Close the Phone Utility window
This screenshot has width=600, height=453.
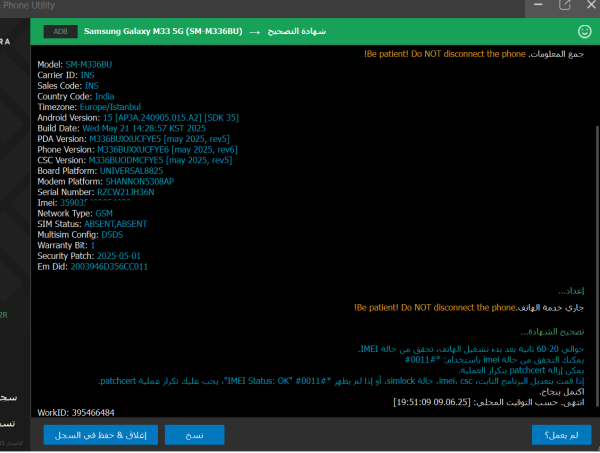click(591, 5)
